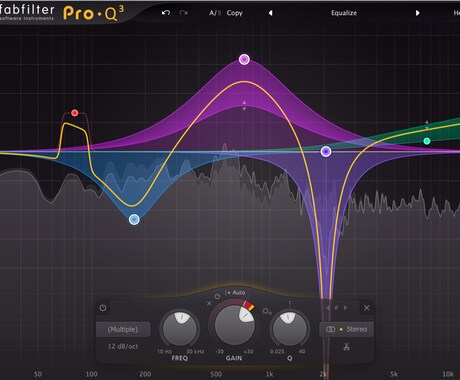Click the redo arrow icon

183,13
